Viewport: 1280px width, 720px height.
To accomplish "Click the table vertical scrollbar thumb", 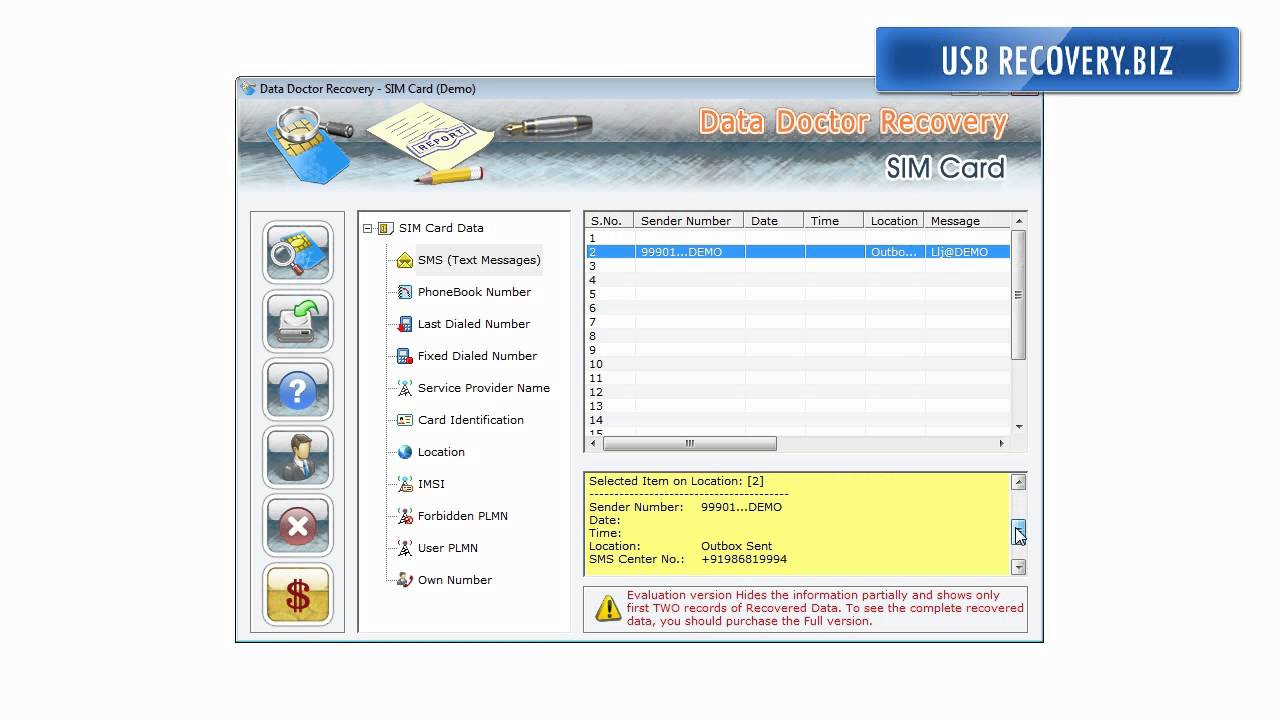I will pos(1019,295).
